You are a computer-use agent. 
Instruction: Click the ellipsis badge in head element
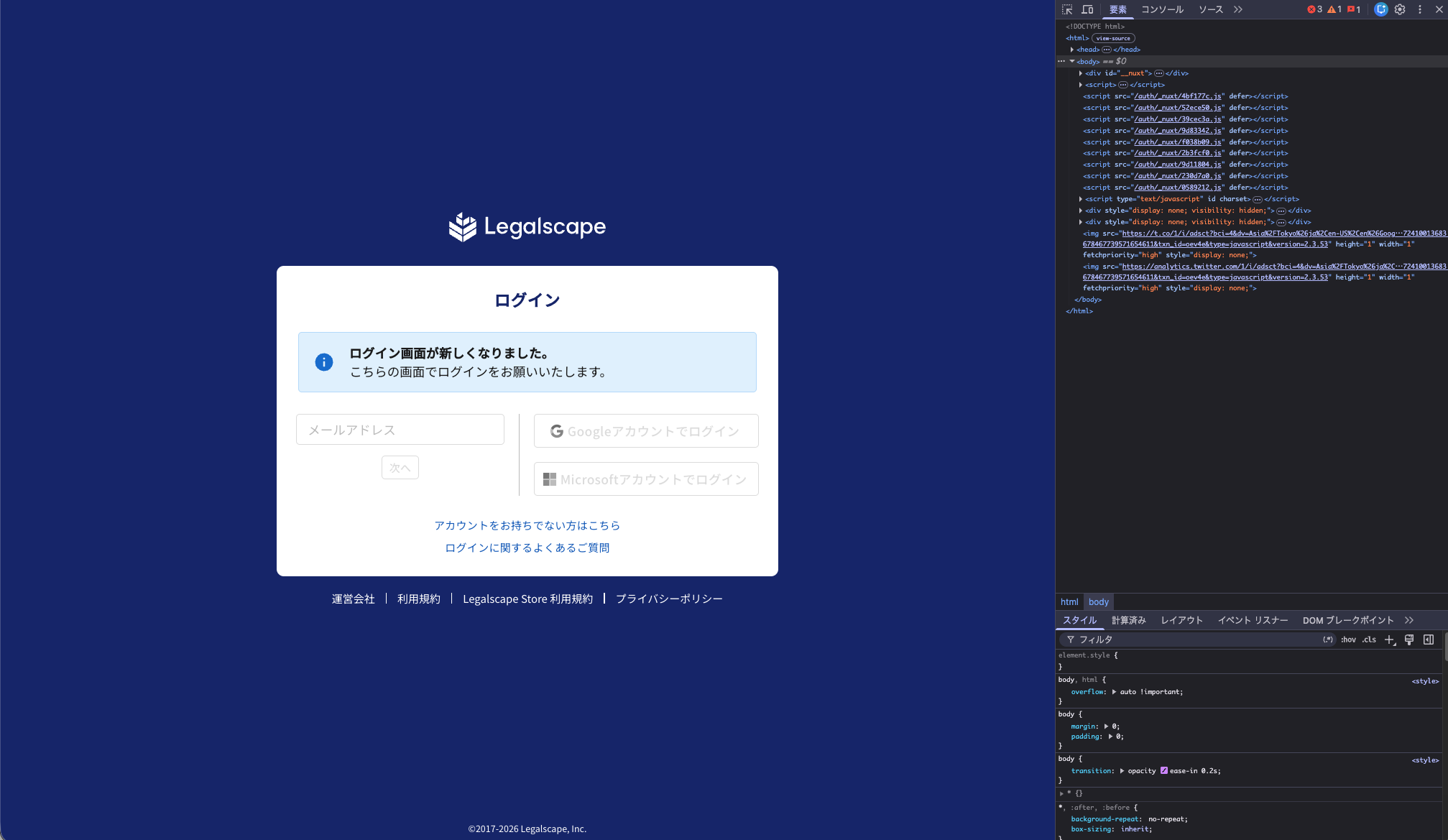[x=1107, y=50]
